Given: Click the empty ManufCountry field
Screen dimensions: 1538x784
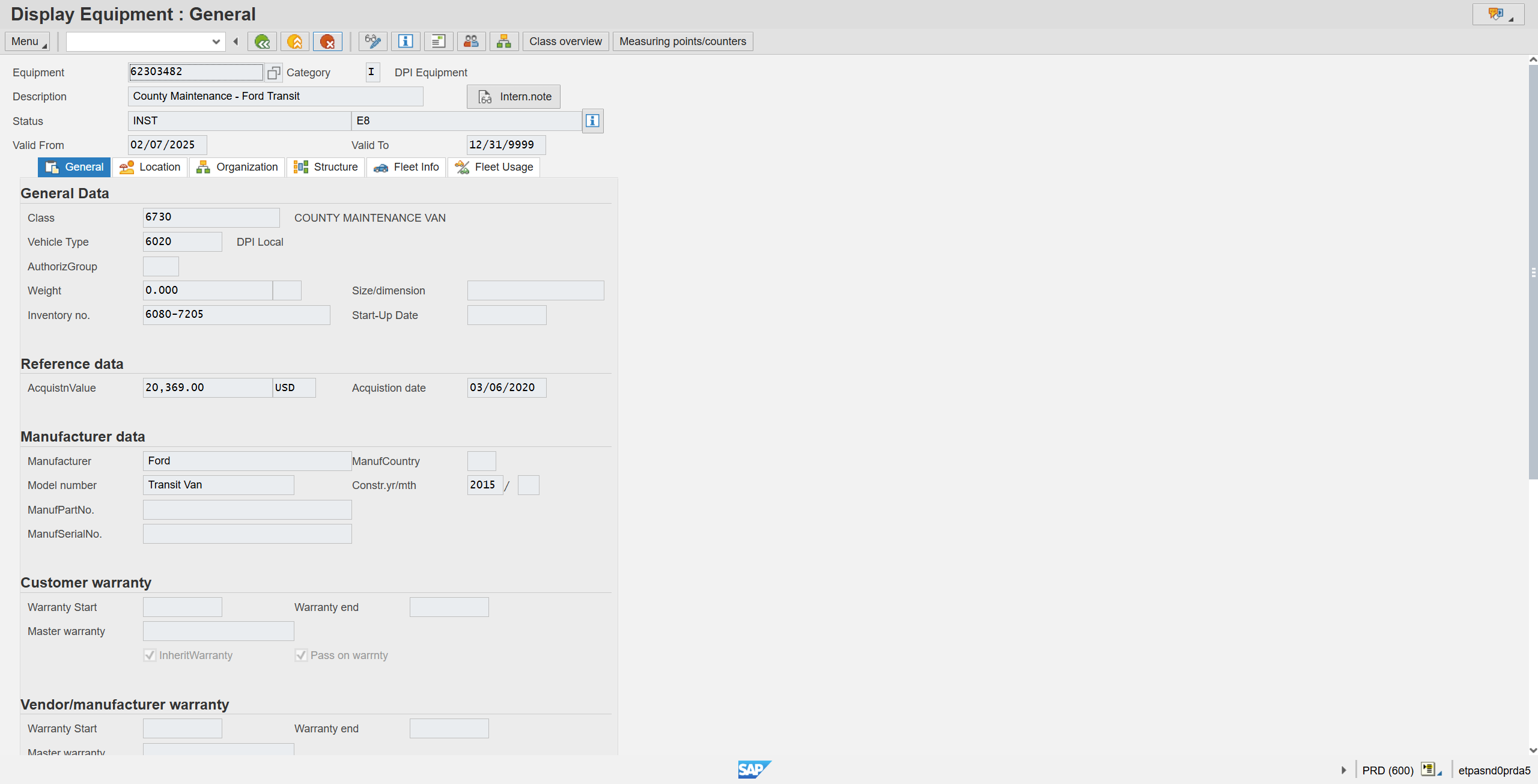Looking at the screenshot, I should (x=482, y=461).
